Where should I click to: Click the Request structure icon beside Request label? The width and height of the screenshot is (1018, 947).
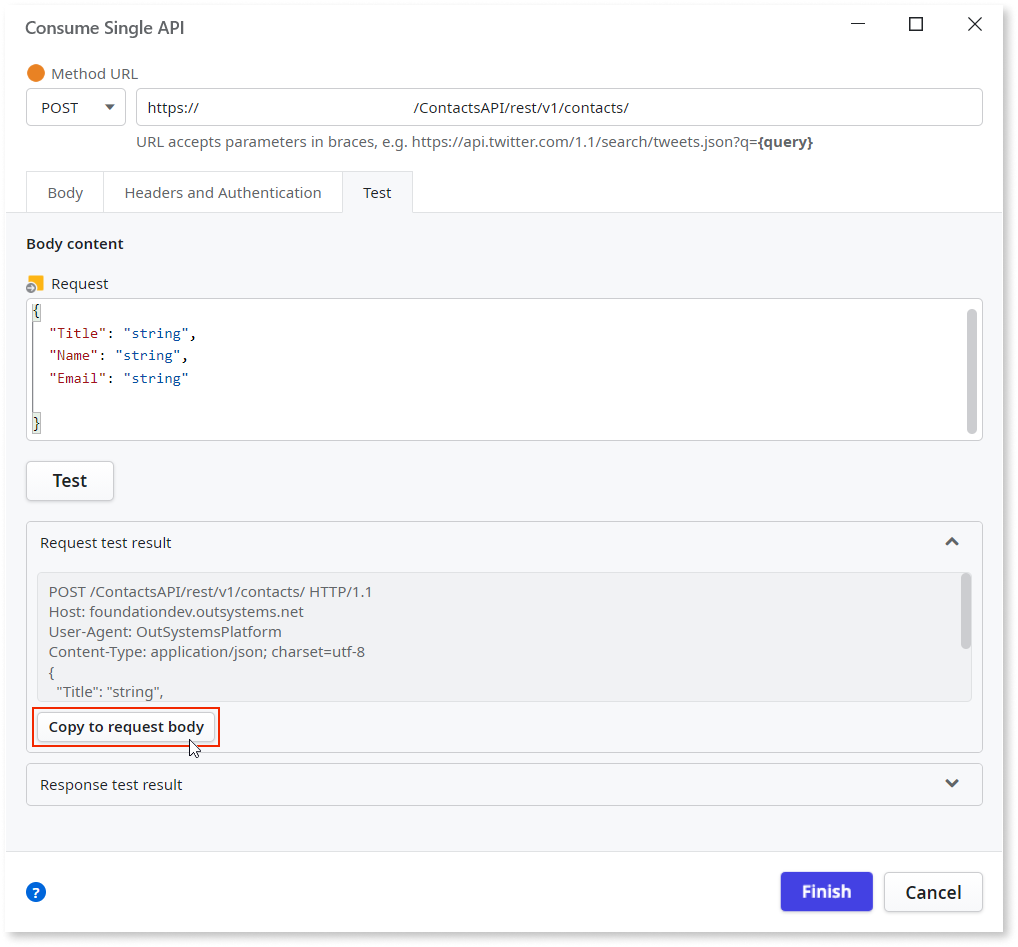(x=35, y=283)
